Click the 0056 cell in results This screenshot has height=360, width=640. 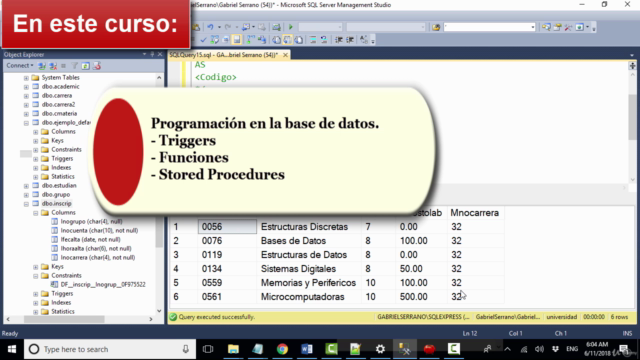click(227, 227)
